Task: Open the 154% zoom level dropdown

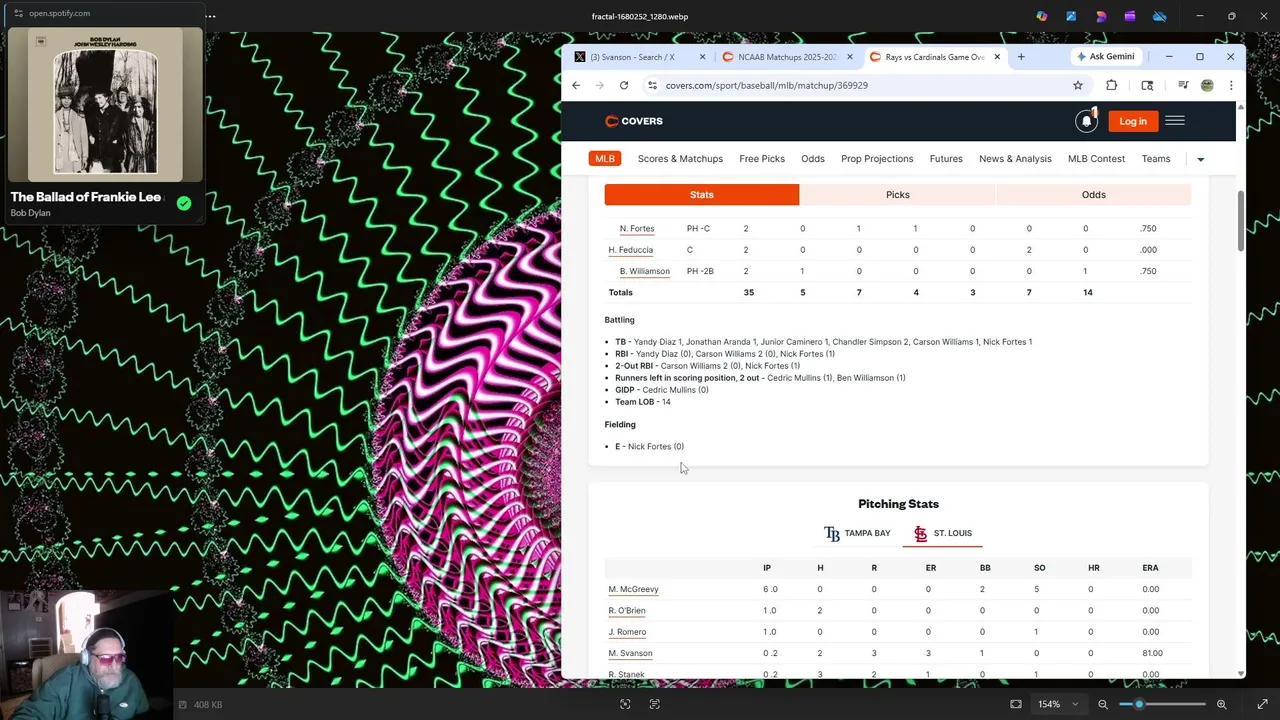Action: [x=1058, y=704]
